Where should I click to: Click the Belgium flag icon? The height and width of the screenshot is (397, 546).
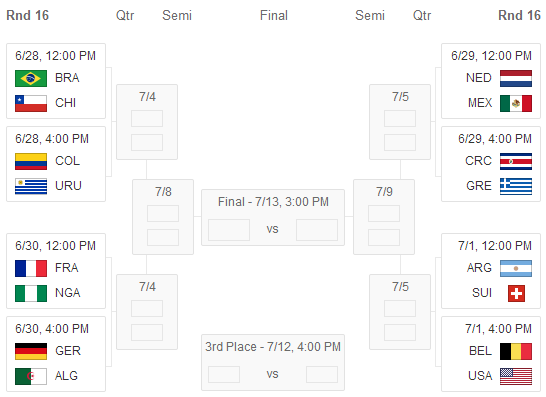(x=516, y=351)
